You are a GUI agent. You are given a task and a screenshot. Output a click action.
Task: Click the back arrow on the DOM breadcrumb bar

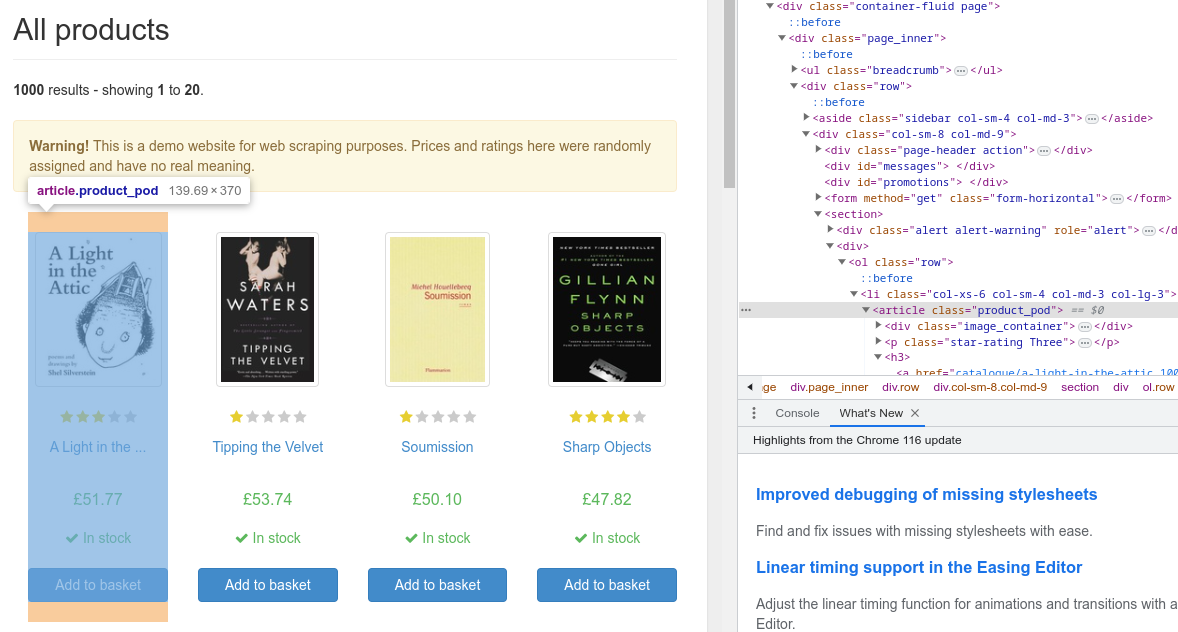coord(749,386)
